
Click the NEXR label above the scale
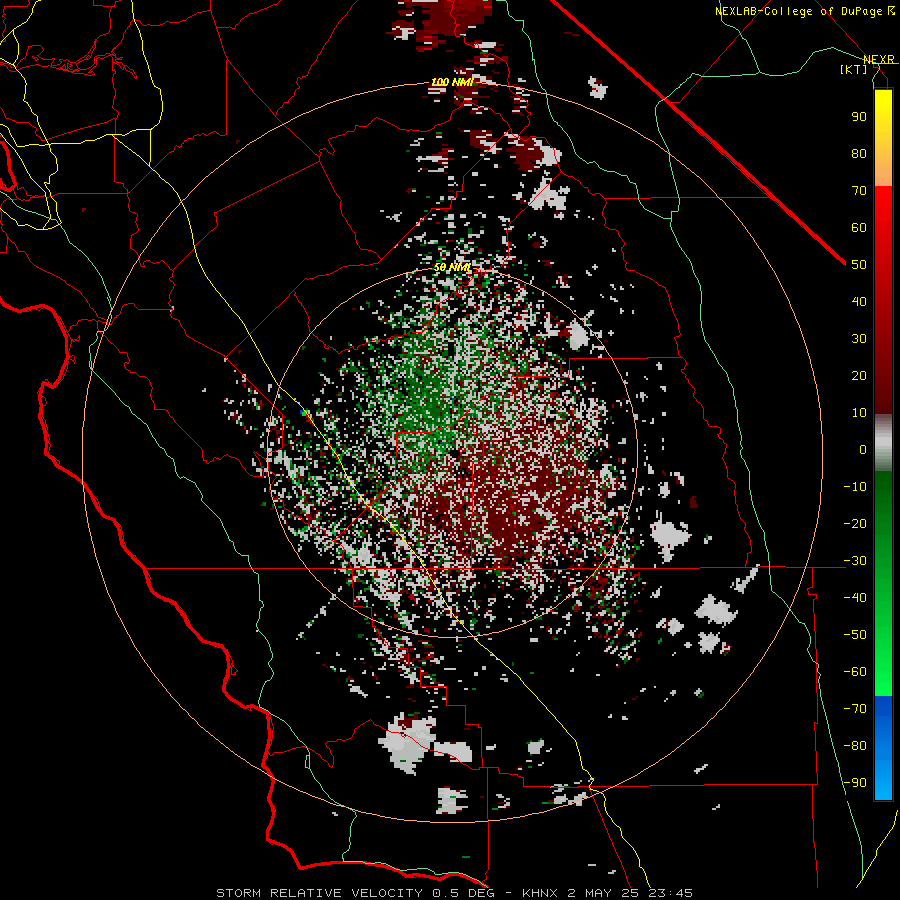[x=879, y=59]
